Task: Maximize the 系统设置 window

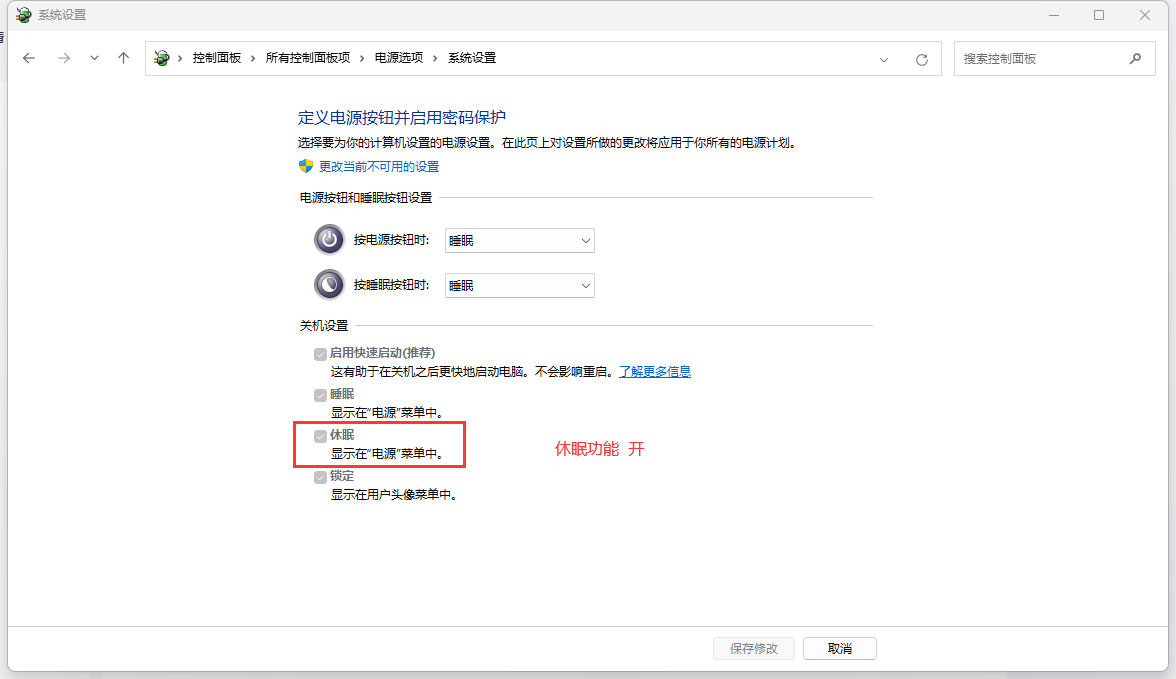Action: click(x=1099, y=15)
